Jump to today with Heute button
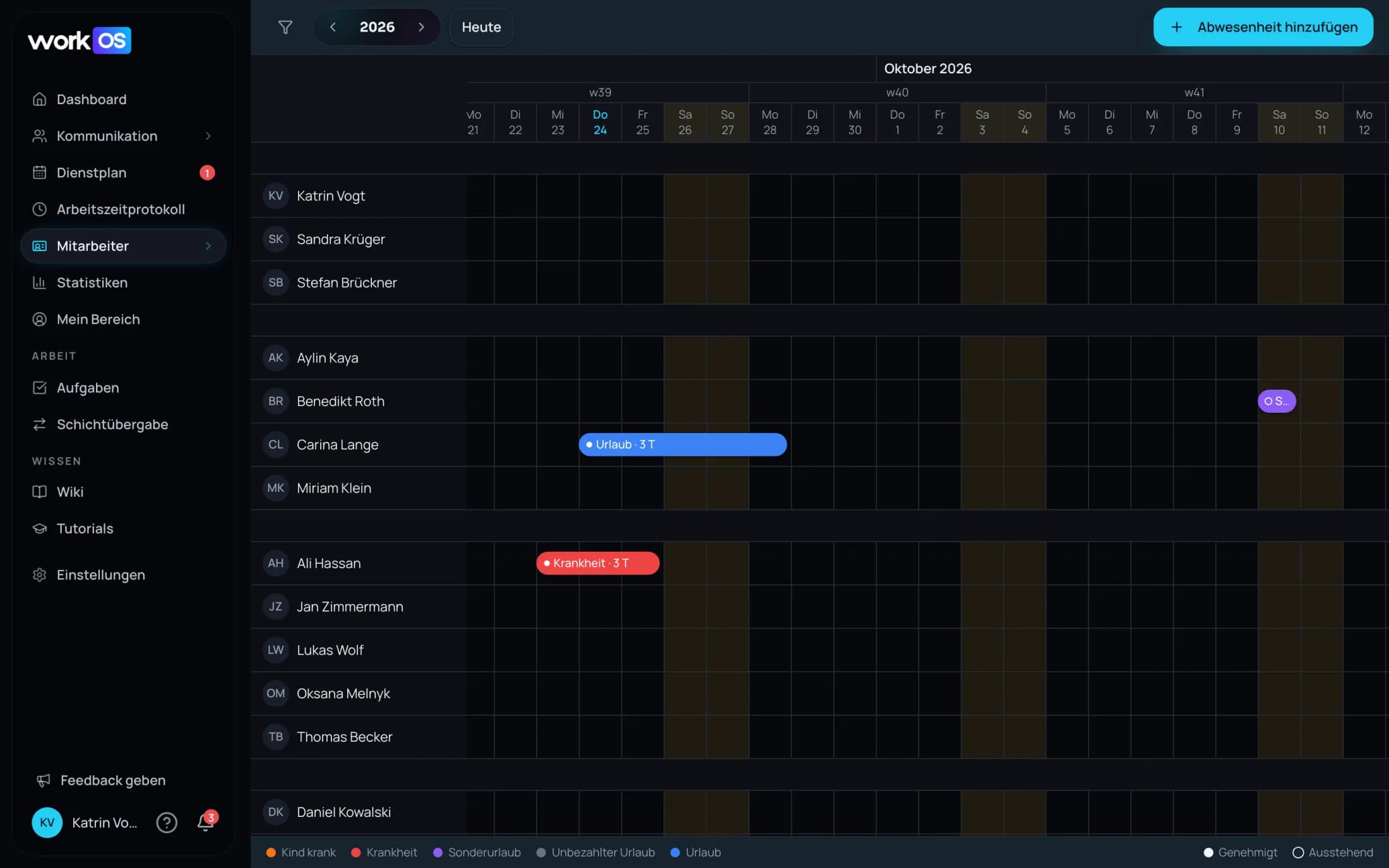1389x868 pixels. 481,27
